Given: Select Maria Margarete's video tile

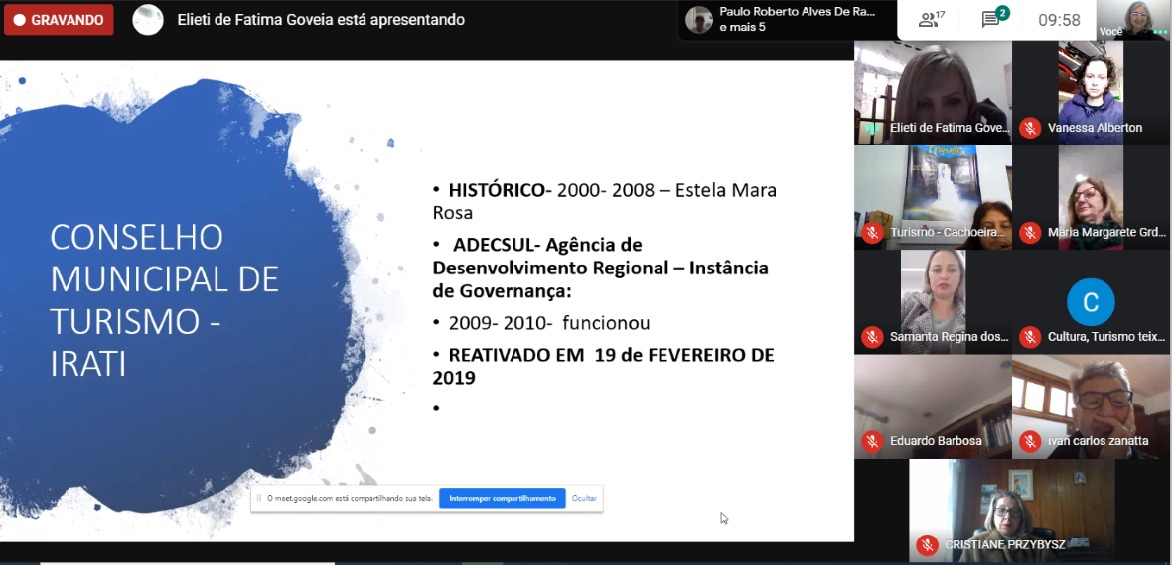Looking at the screenshot, I should click(x=1091, y=197).
